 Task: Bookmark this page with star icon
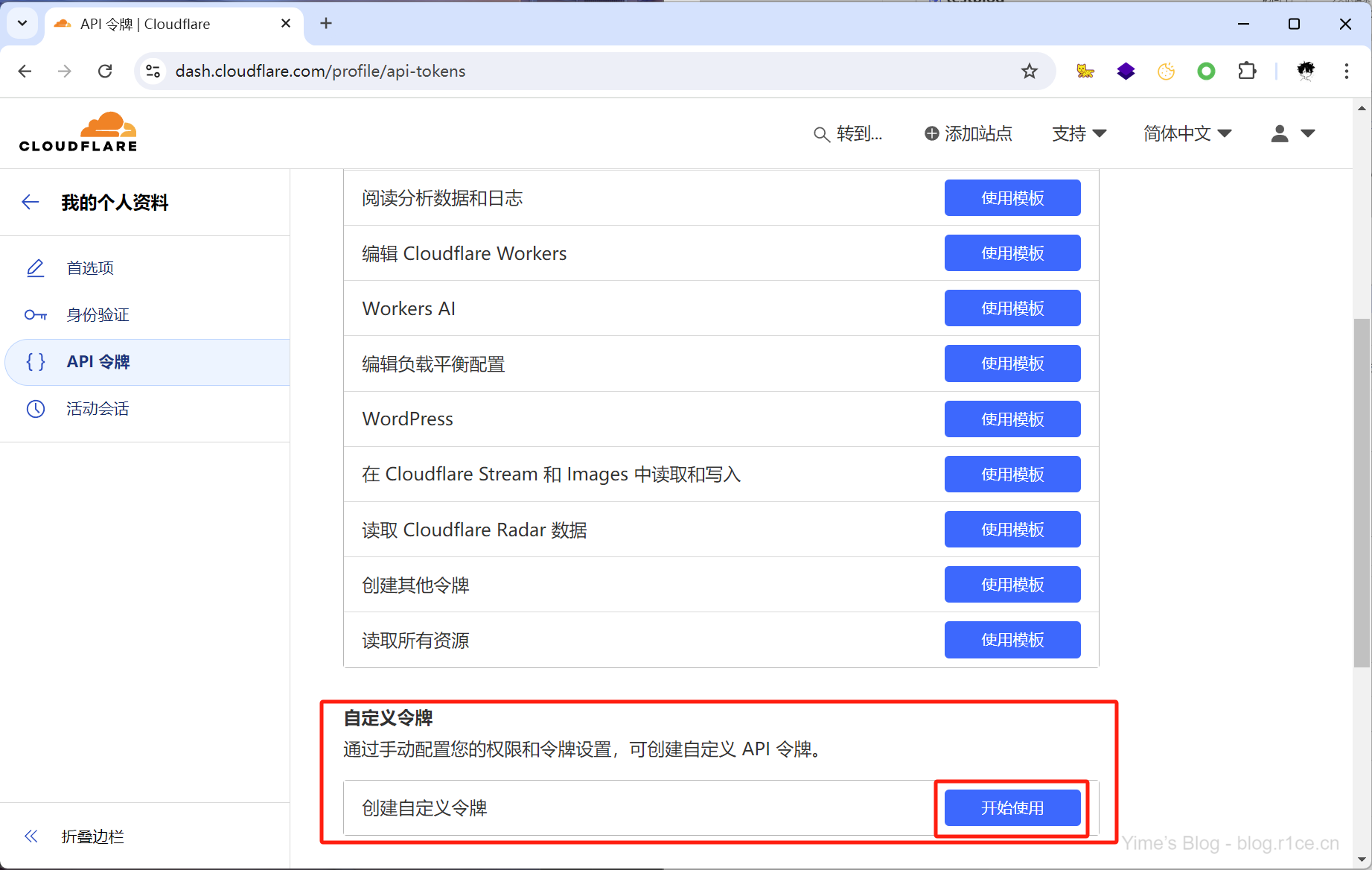tap(1029, 72)
